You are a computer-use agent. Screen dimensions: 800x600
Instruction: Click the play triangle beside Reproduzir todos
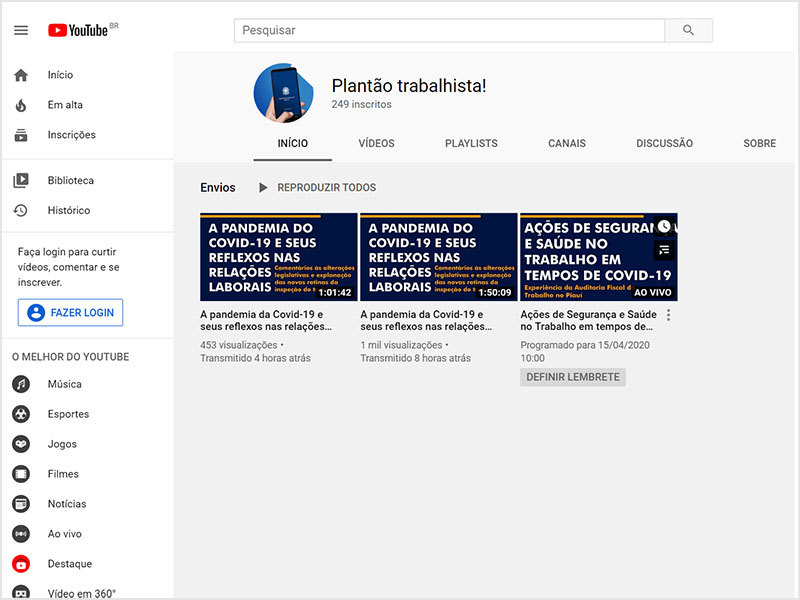(x=263, y=188)
